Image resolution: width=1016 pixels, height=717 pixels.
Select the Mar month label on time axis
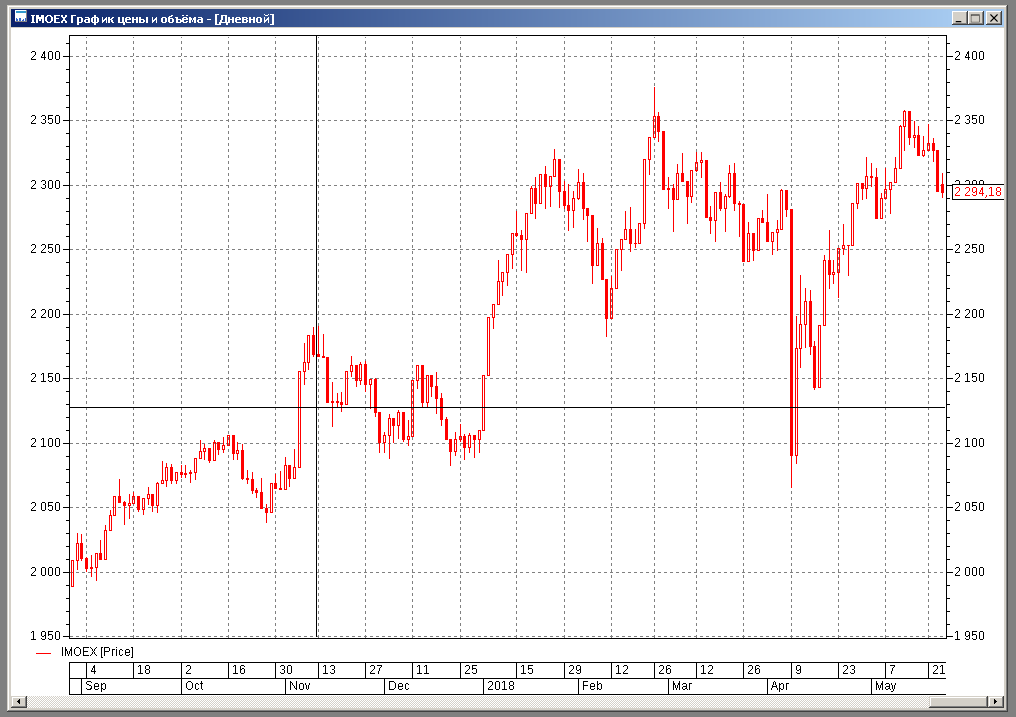click(682, 686)
